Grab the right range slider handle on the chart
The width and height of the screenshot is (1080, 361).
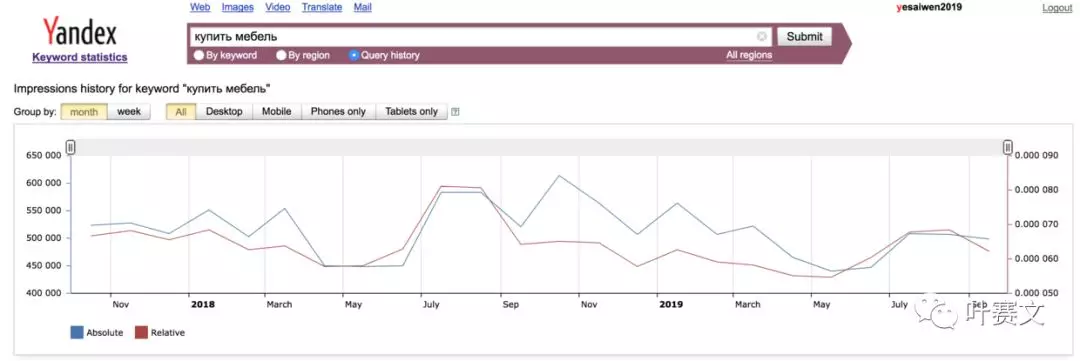[x=1008, y=147]
